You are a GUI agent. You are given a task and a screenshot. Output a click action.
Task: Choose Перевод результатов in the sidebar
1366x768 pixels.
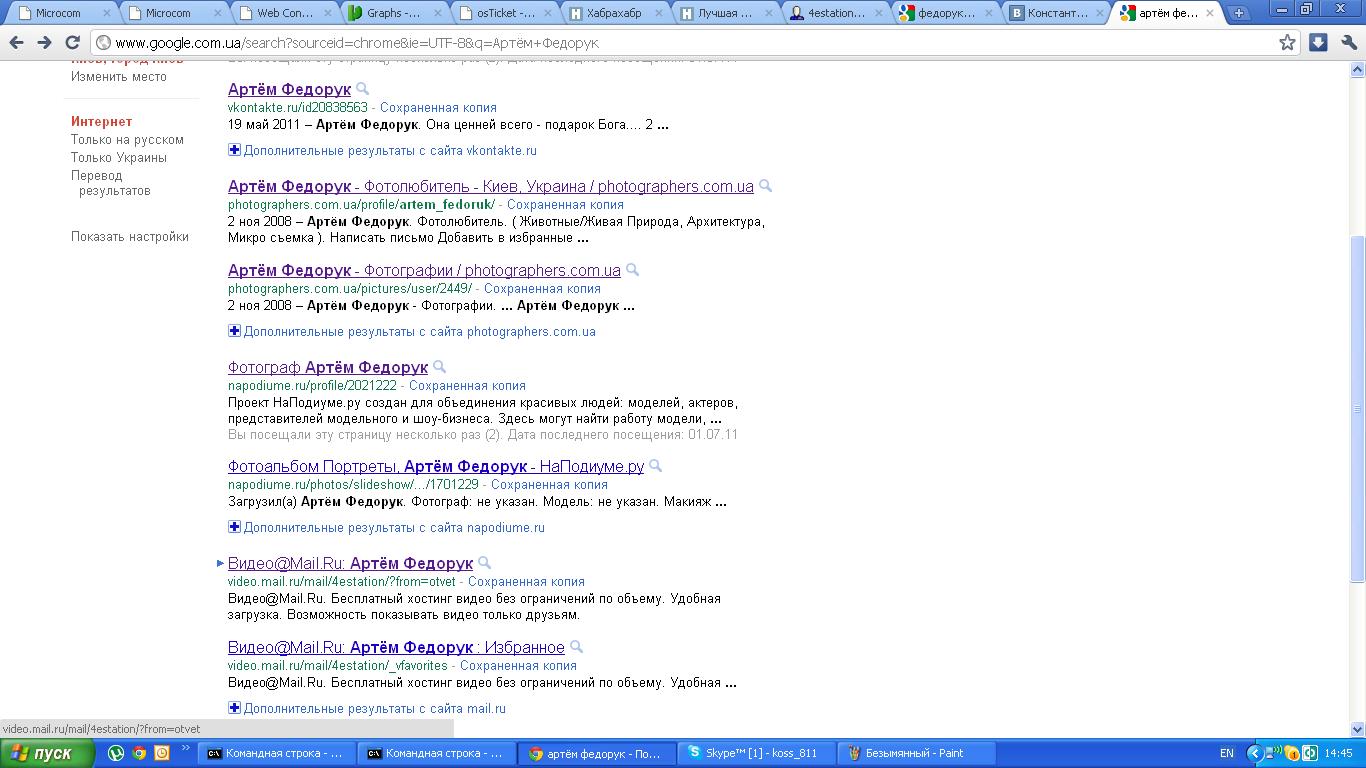point(111,183)
